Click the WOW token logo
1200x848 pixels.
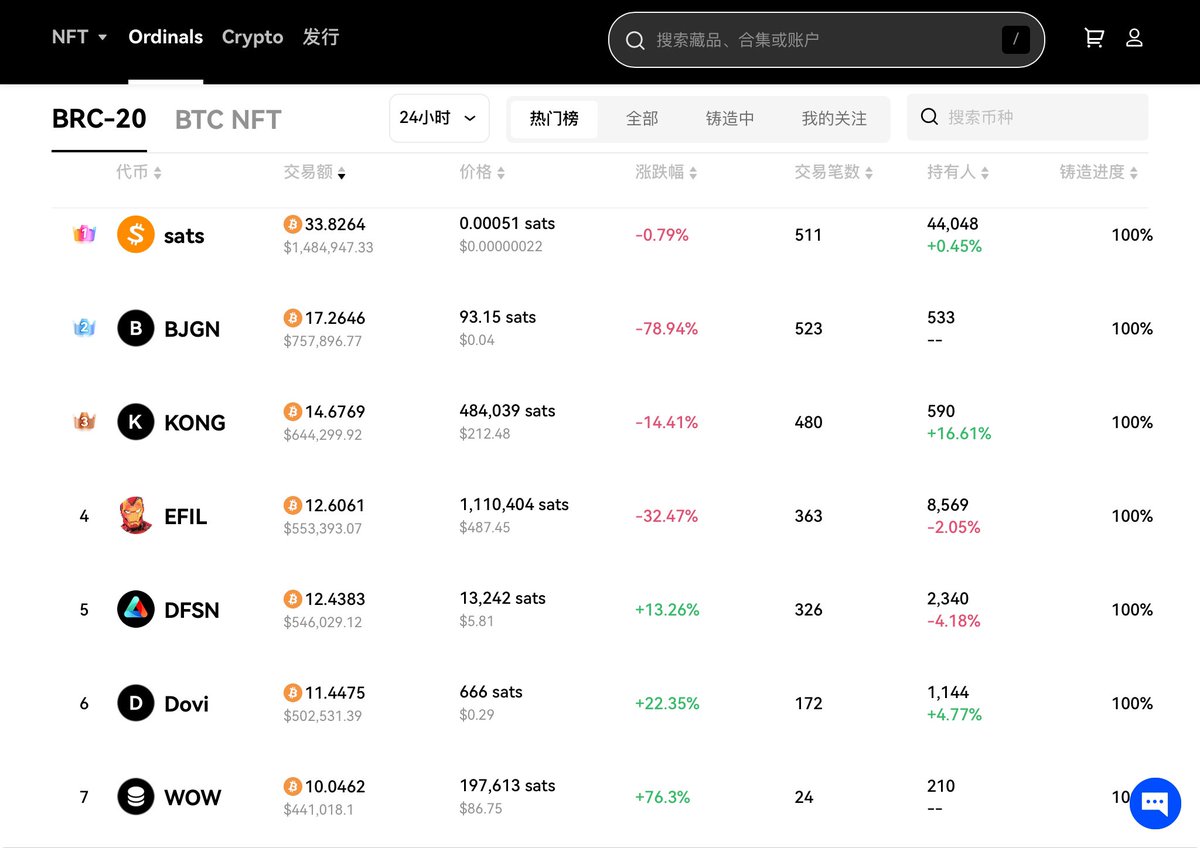tap(136, 797)
